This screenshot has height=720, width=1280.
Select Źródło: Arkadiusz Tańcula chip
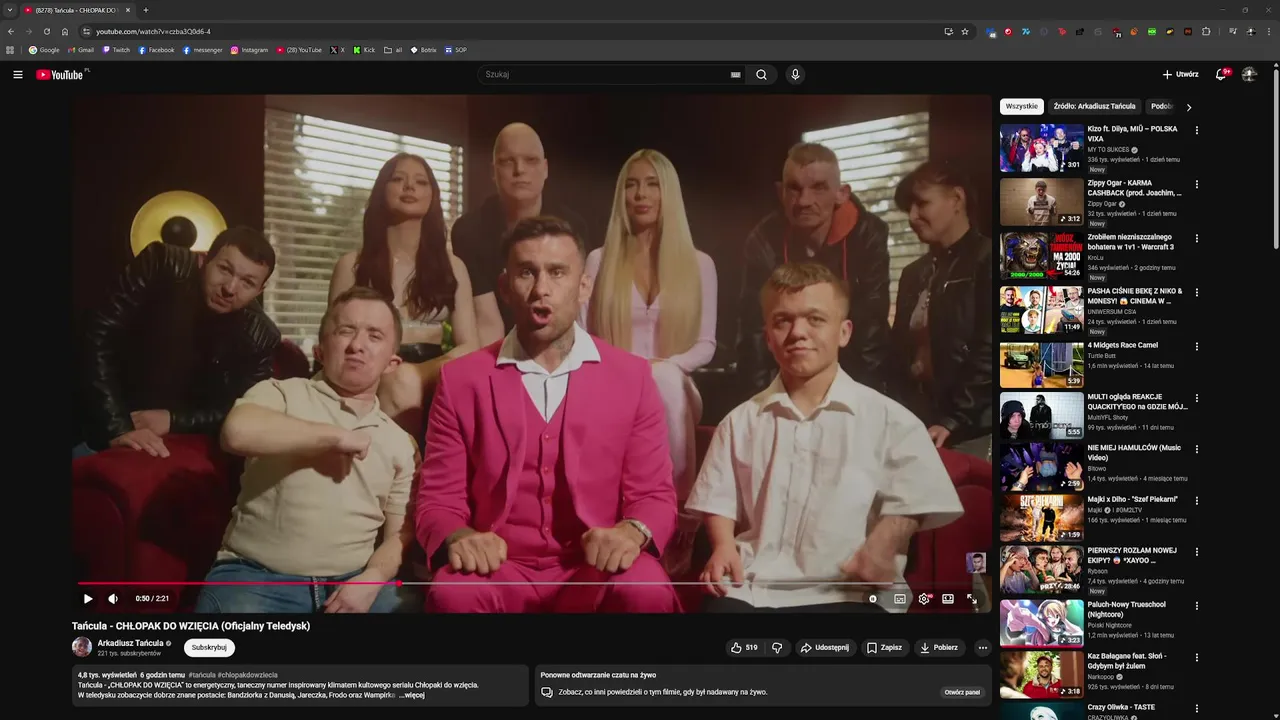pyautogui.click(x=1094, y=106)
